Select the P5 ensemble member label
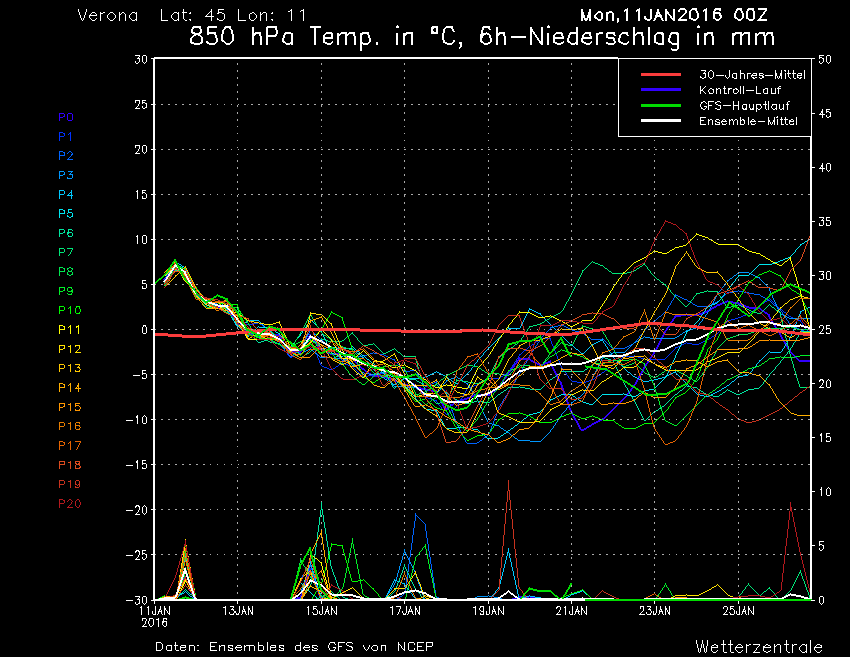This screenshot has width=850, height=657. tap(66, 214)
